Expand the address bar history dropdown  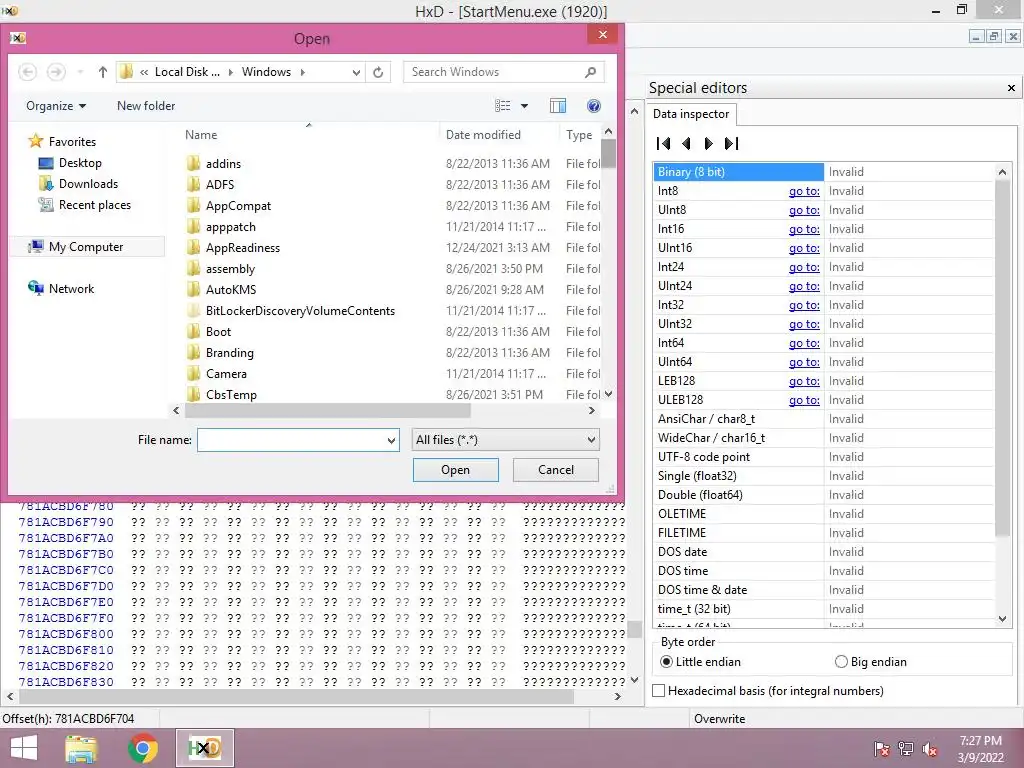pyautogui.click(x=356, y=72)
